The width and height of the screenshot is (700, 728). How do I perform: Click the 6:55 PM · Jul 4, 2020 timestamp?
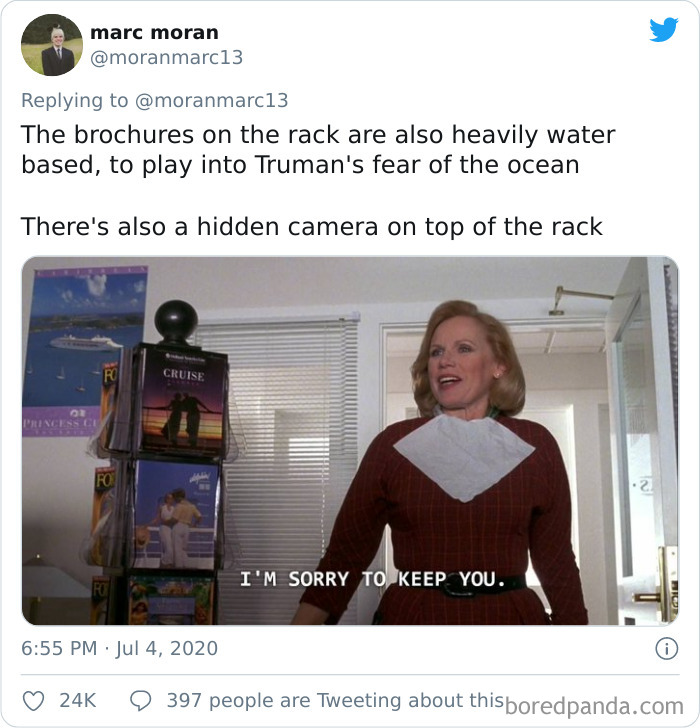click(119, 649)
